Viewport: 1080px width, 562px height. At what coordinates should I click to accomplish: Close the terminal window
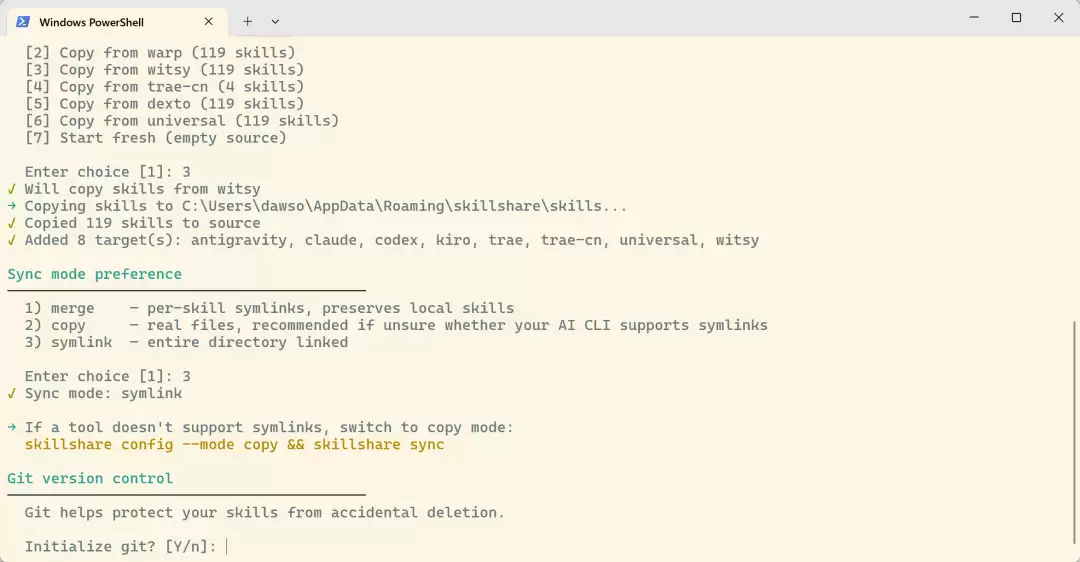(1059, 18)
